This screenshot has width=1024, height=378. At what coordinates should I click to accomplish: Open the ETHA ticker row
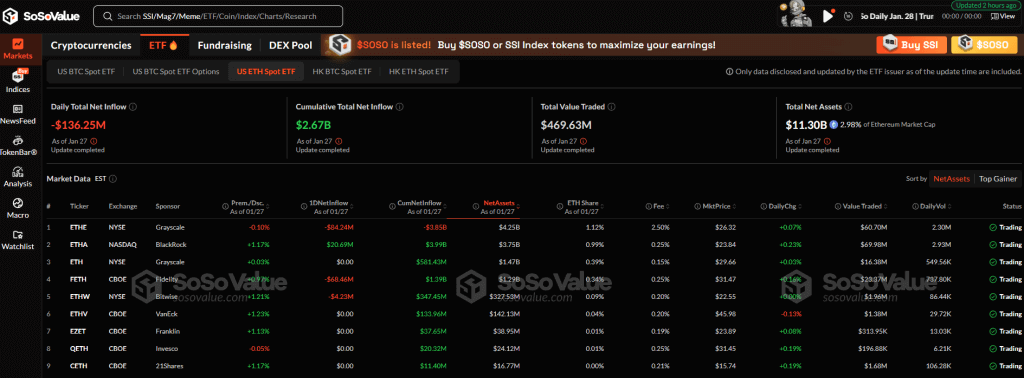click(534, 245)
